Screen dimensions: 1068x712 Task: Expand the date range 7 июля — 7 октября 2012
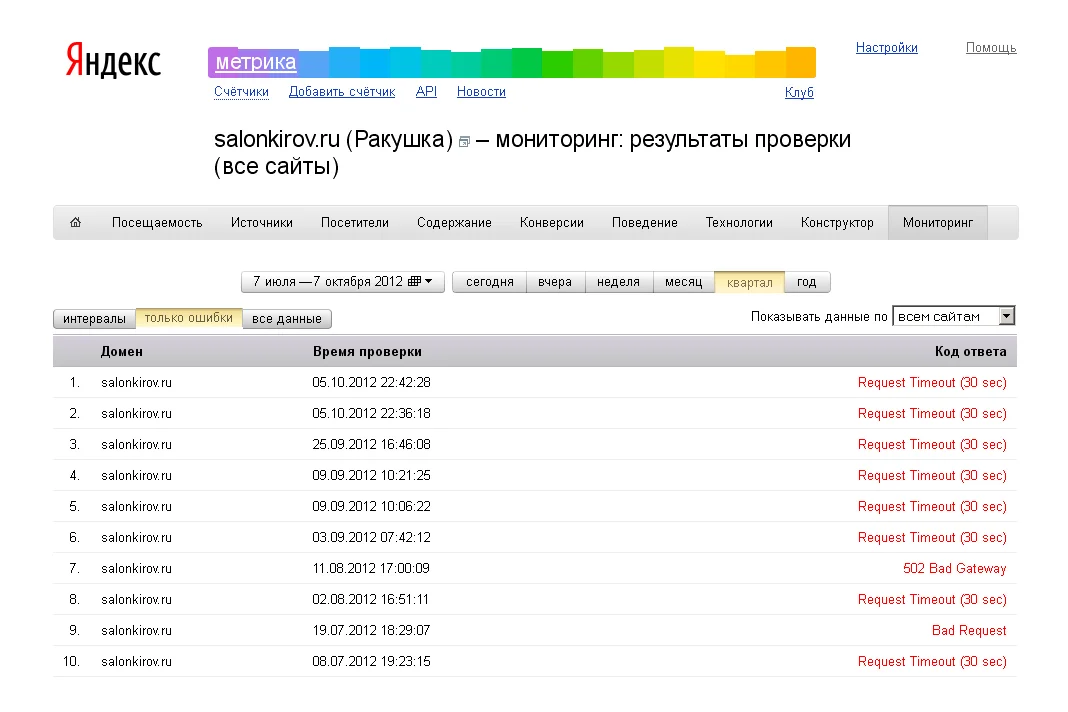[343, 281]
